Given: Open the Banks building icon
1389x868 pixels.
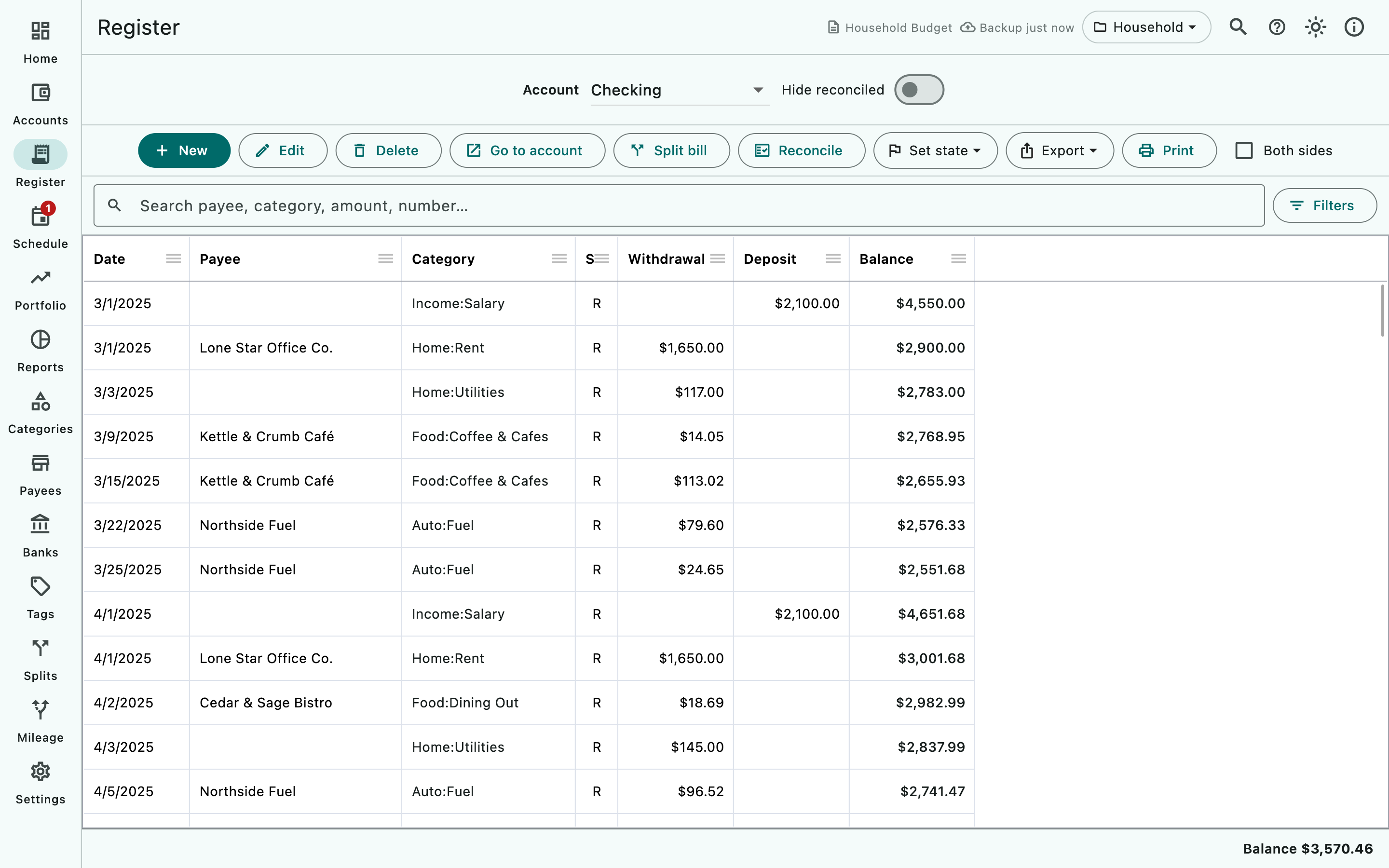Looking at the screenshot, I should pos(40,525).
